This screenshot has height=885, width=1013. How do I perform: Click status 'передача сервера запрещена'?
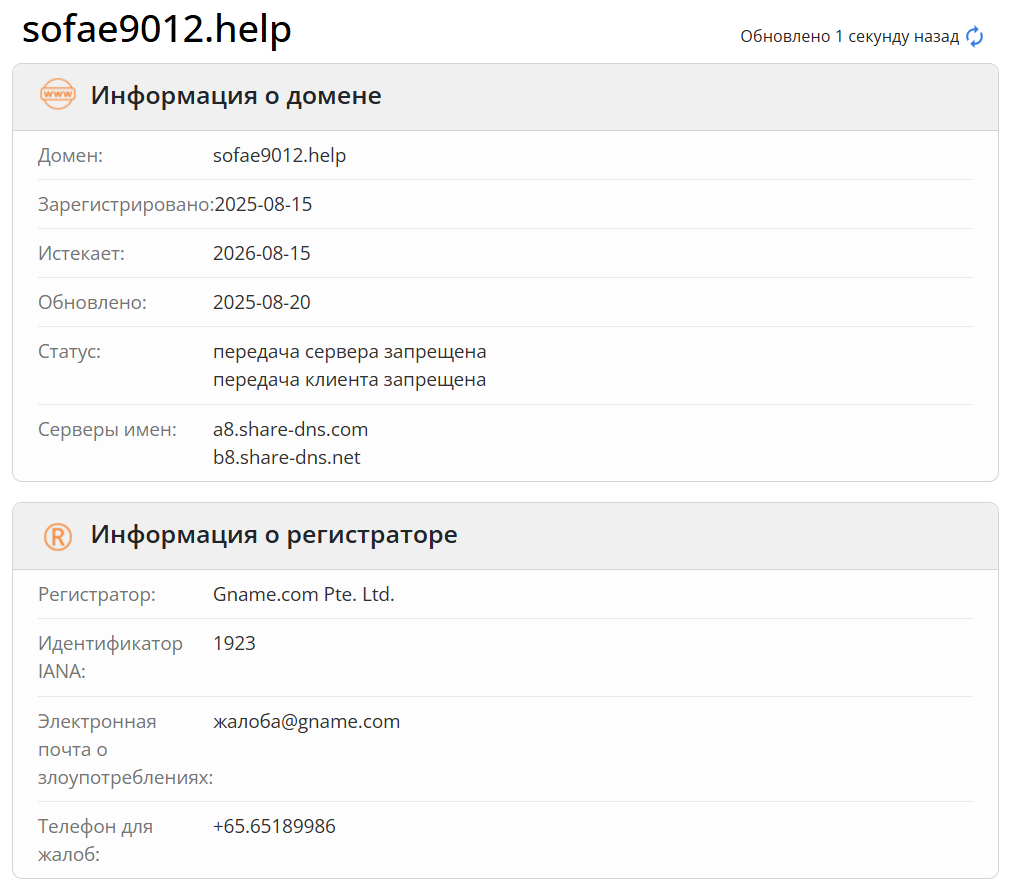pos(350,352)
